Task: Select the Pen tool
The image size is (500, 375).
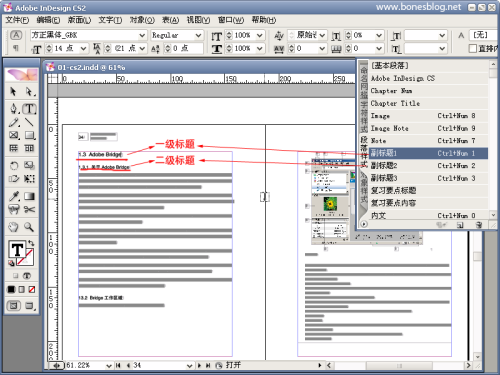Action: [13, 109]
